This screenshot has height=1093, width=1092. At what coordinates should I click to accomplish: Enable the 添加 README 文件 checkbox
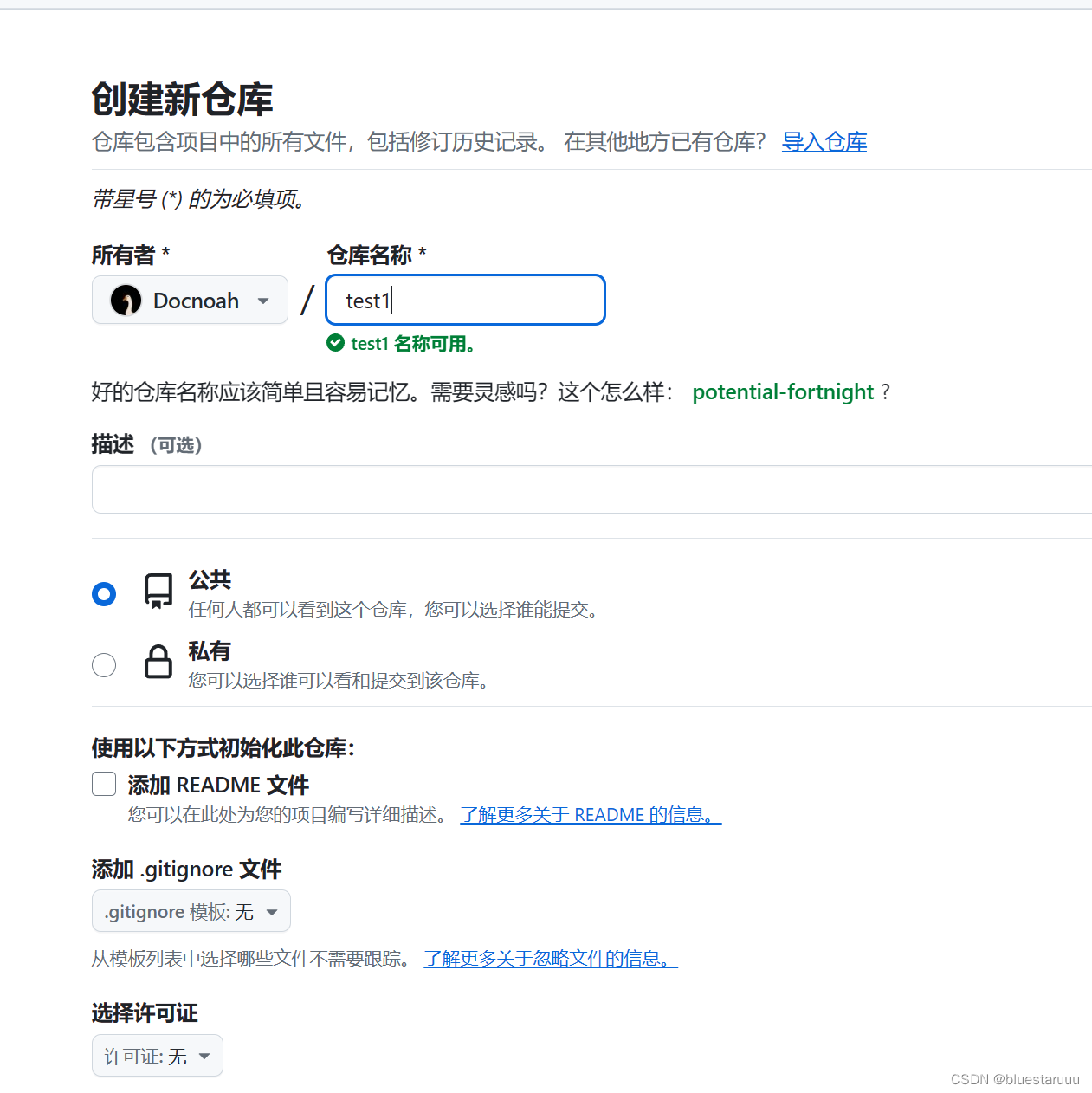pos(103,783)
